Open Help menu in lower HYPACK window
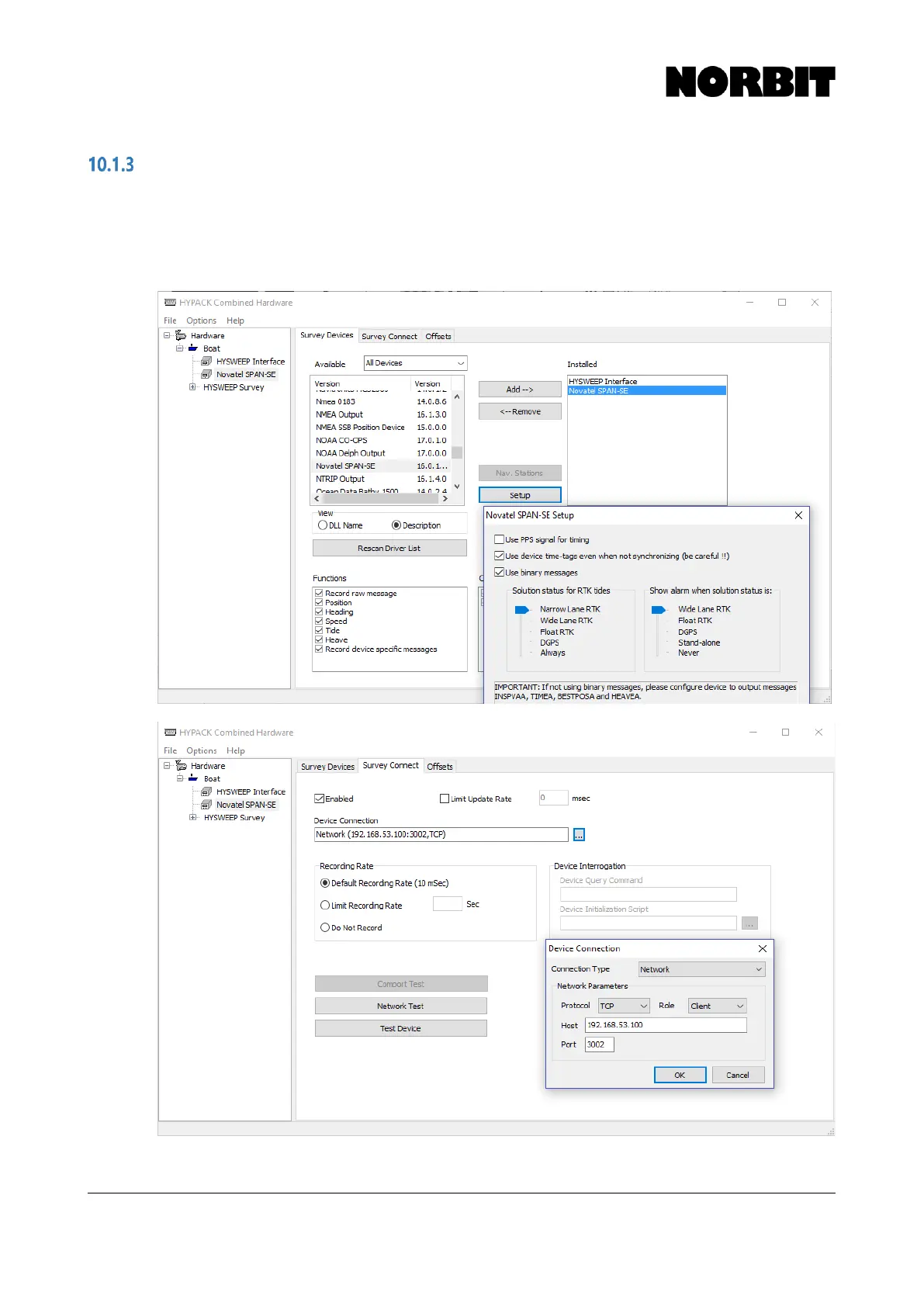This screenshot has height=1306, width=924. pos(236,750)
